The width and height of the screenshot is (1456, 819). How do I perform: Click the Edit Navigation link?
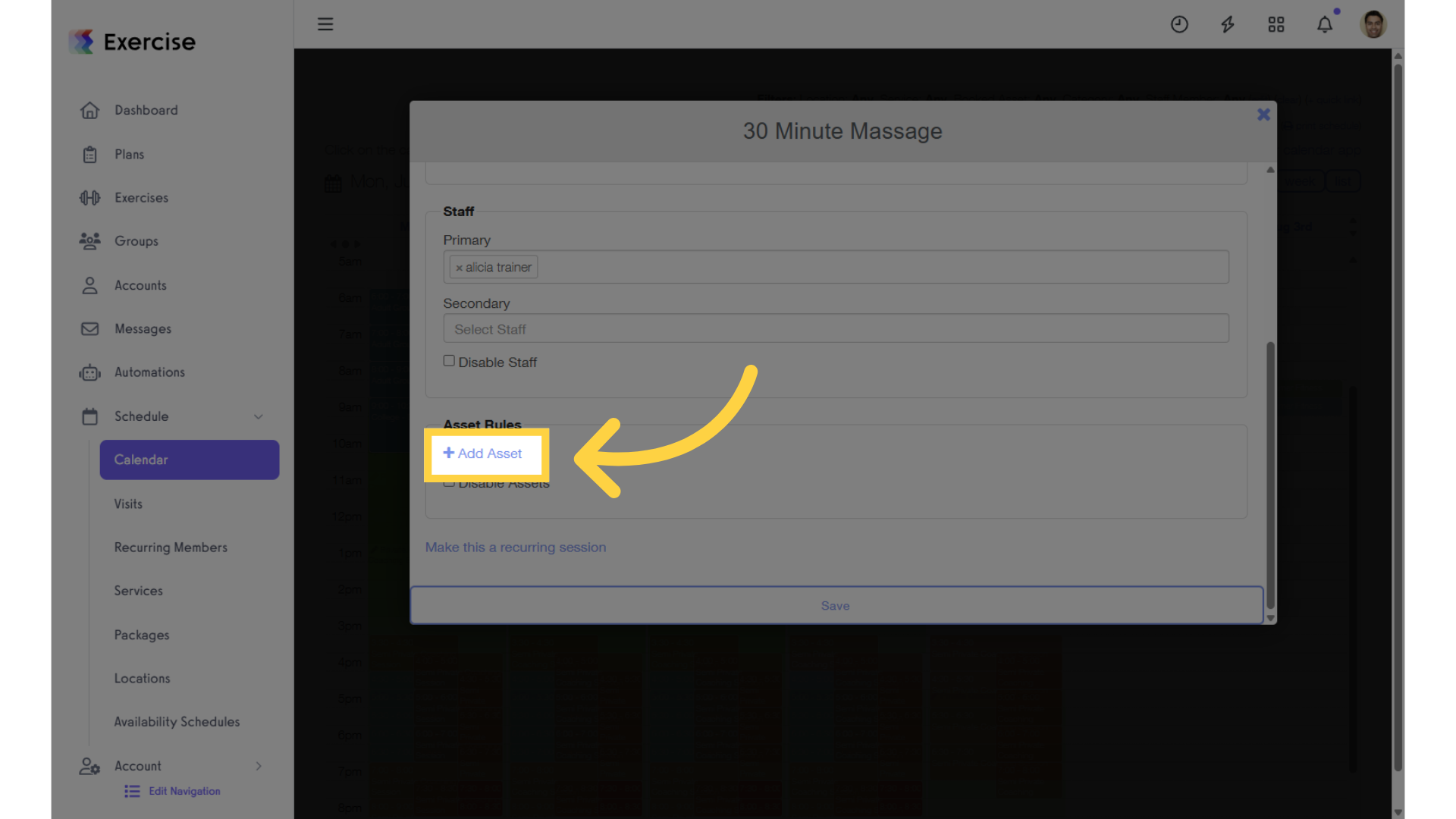[184, 792]
